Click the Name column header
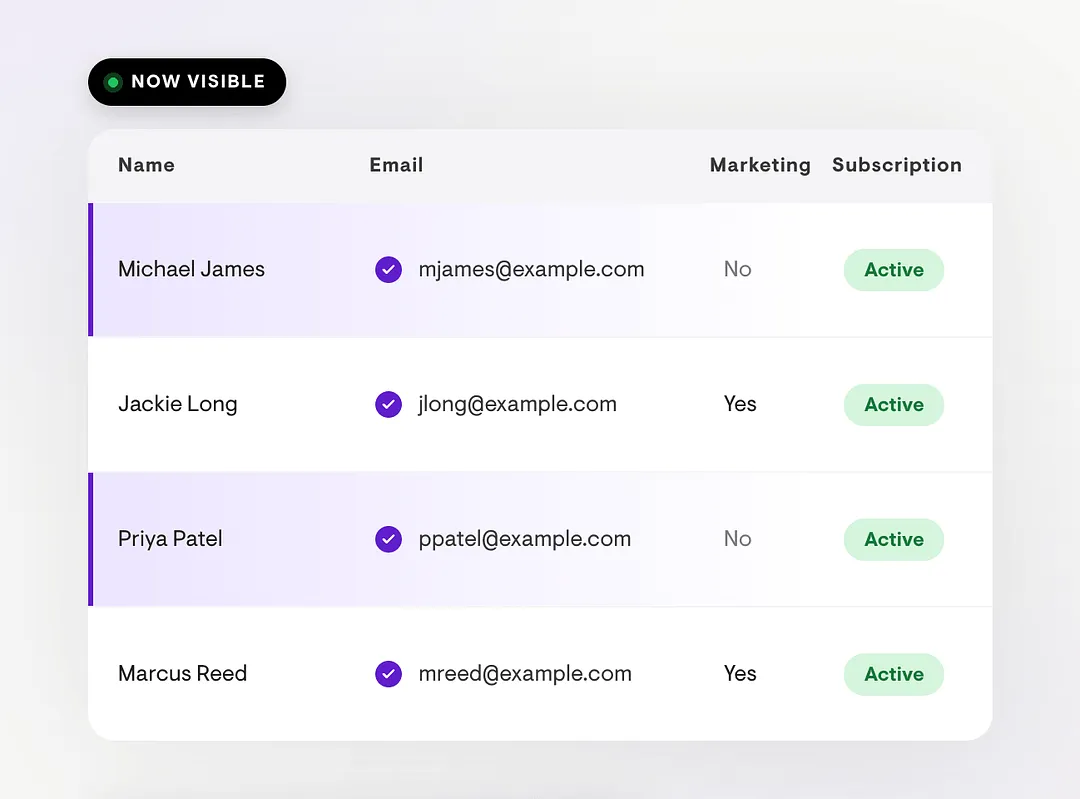 coord(146,165)
